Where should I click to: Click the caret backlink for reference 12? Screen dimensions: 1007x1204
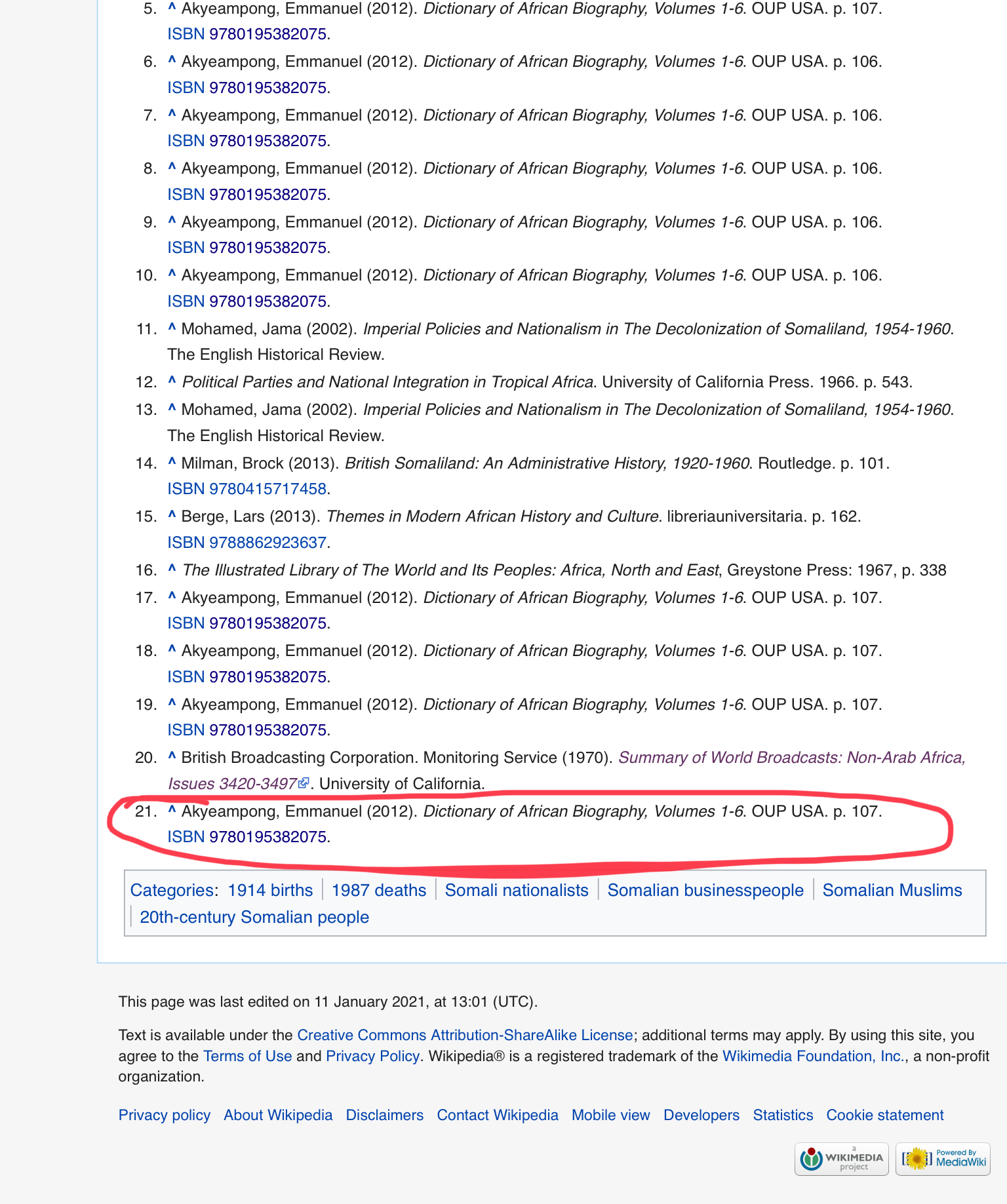point(172,381)
